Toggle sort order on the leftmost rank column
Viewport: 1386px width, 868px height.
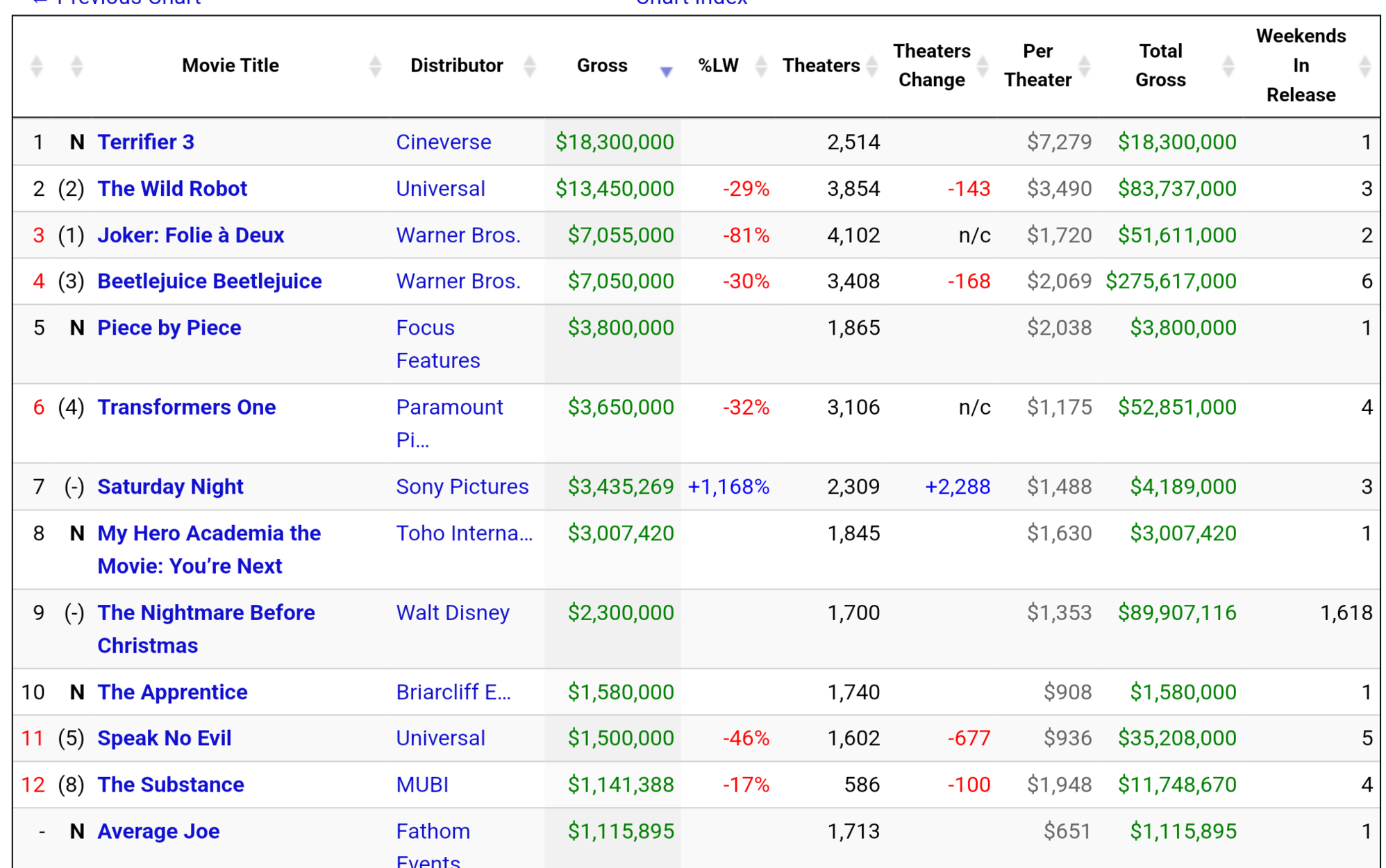point(37,66)
